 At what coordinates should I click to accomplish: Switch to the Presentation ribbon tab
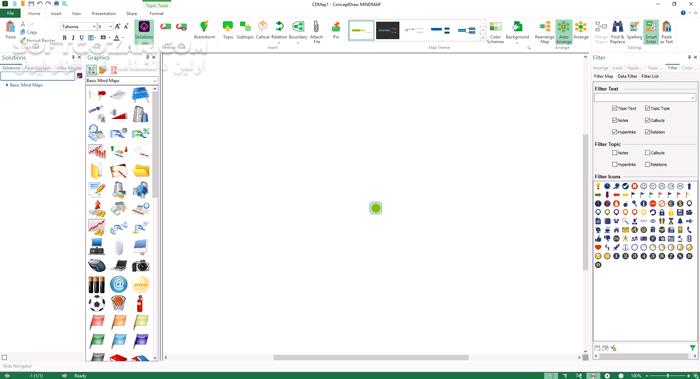click(x=104, y=13)
